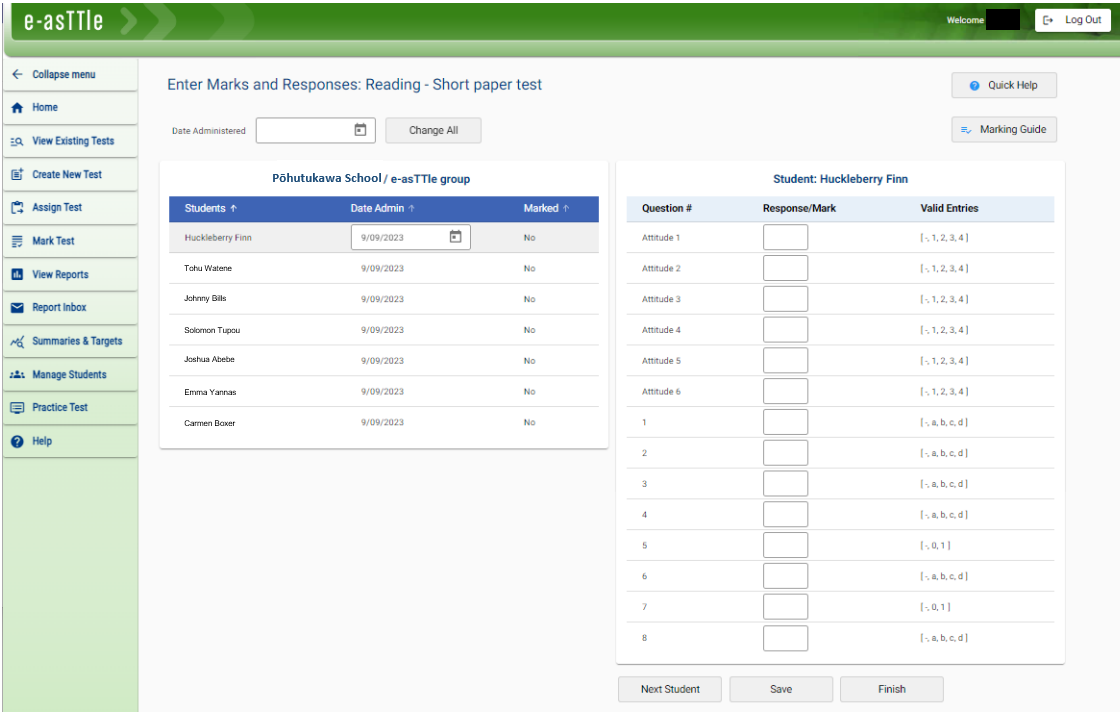Click Log Out in the header

[1073, 20]
